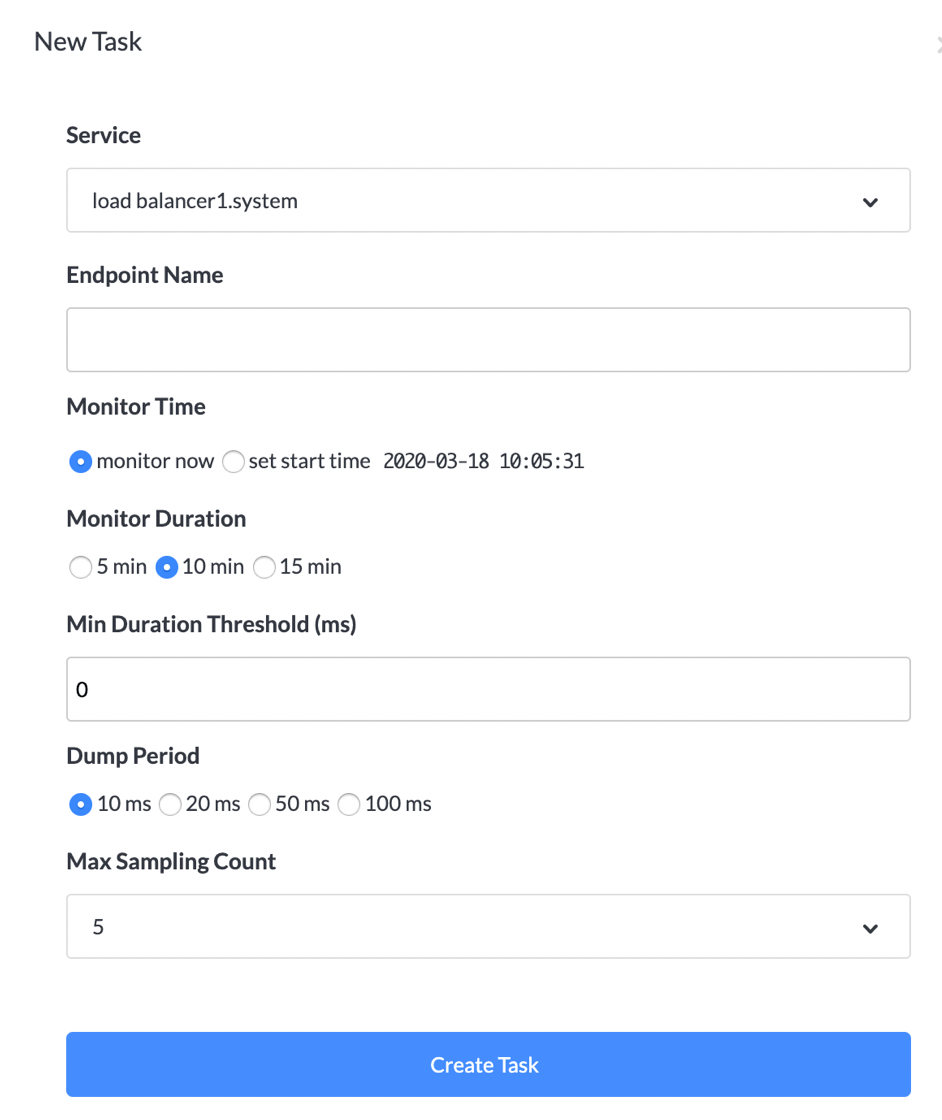
Task: Select 100 ms dump period
Action: tap(348, 804)
